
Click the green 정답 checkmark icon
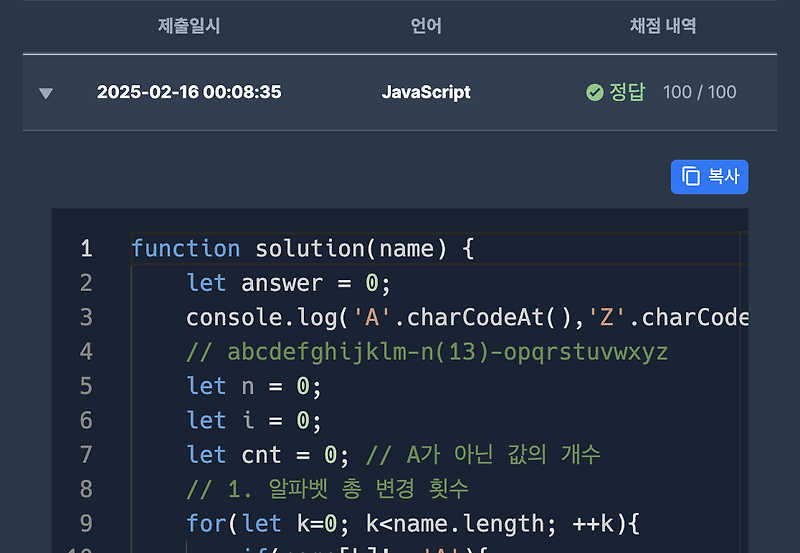(x=594, y=92)
